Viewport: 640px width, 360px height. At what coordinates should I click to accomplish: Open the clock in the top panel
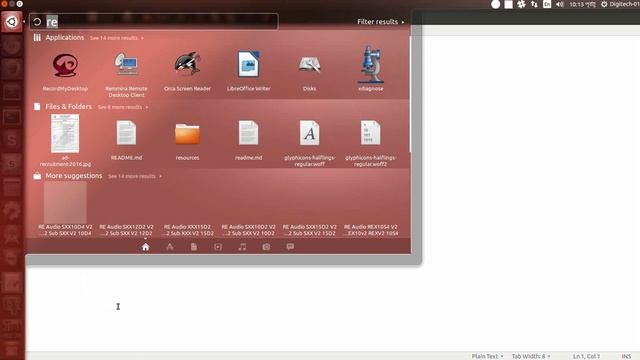582,4
